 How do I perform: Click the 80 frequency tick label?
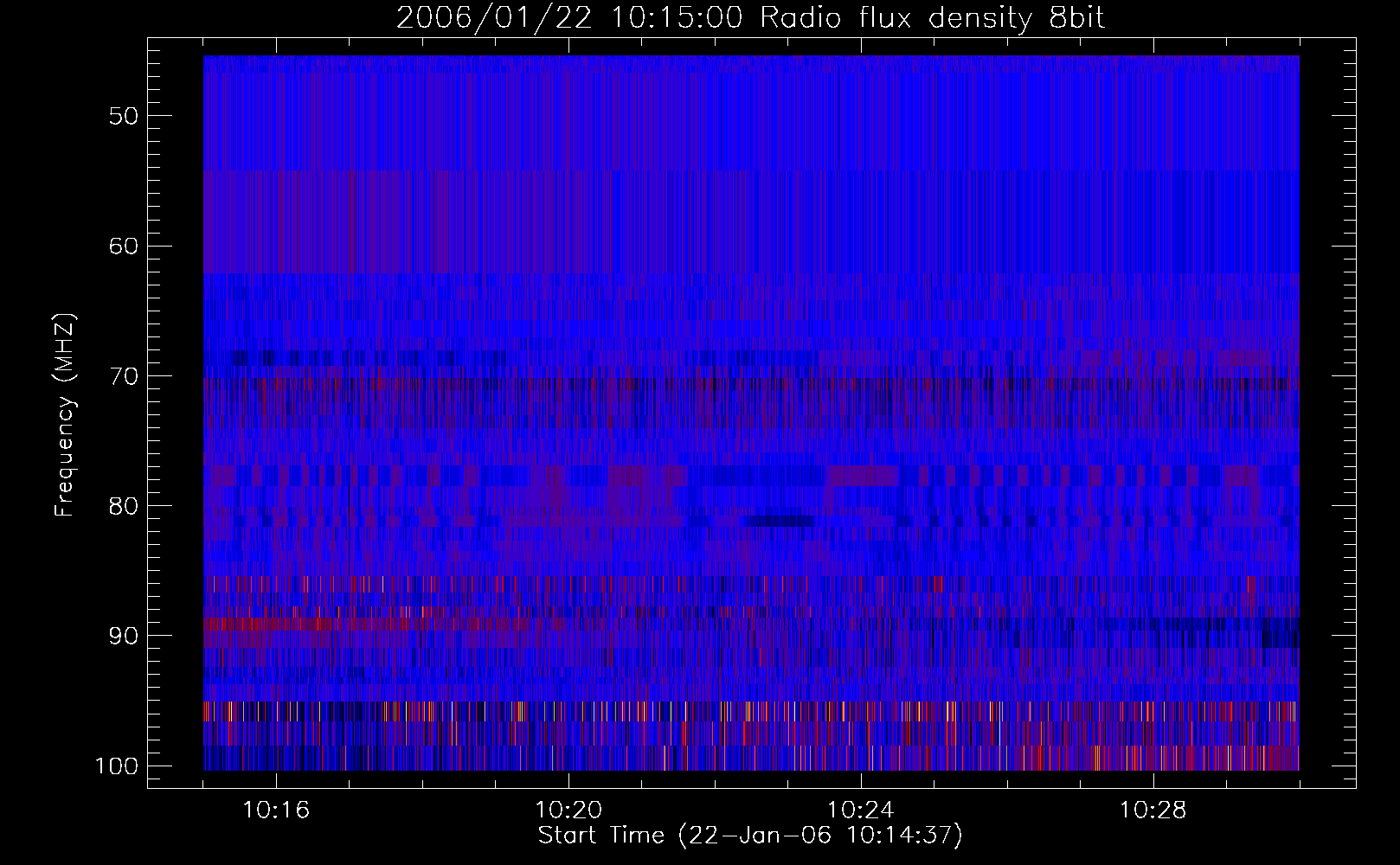(x=124, y=505)
